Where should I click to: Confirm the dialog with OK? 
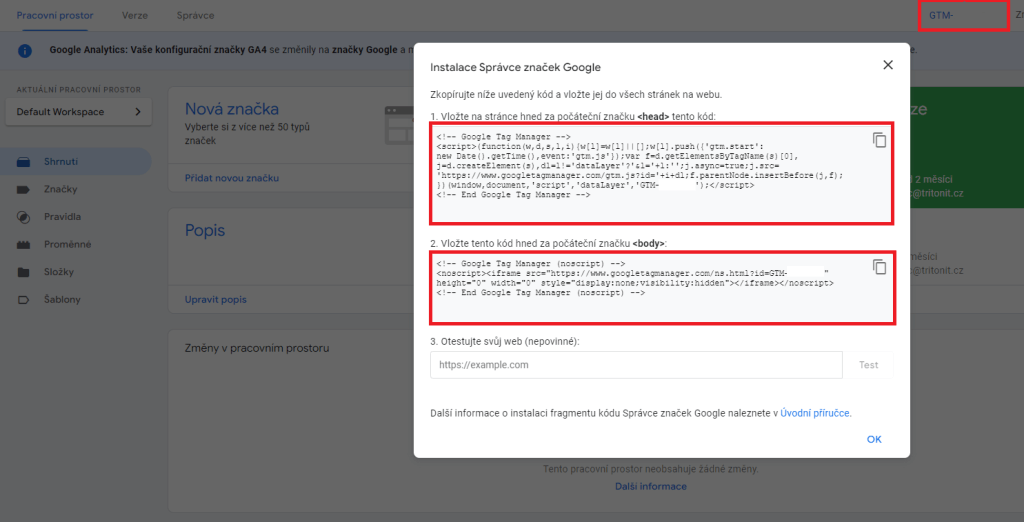874,440
